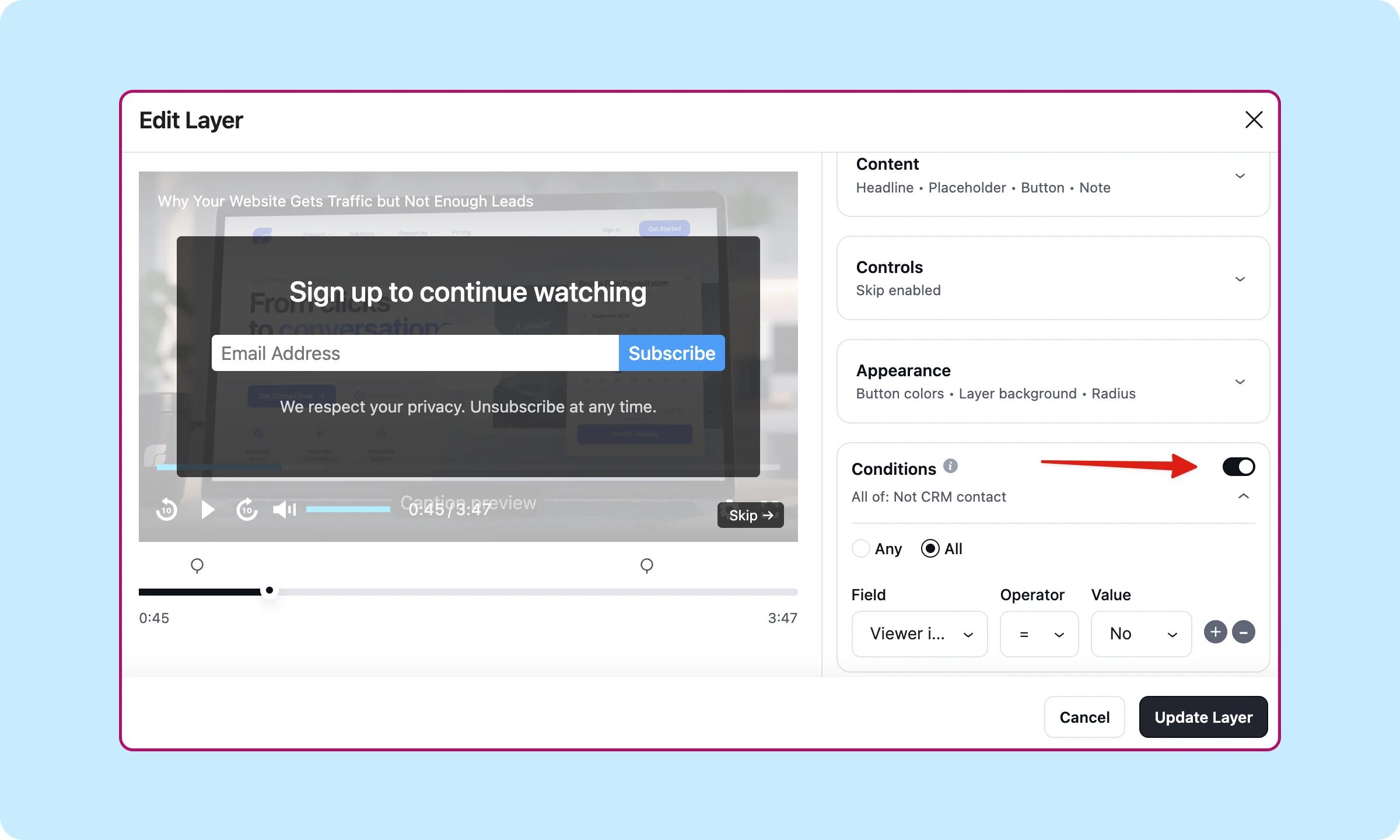
Task: Add a condition with plus icon
Action: [x=1216, y=632]
